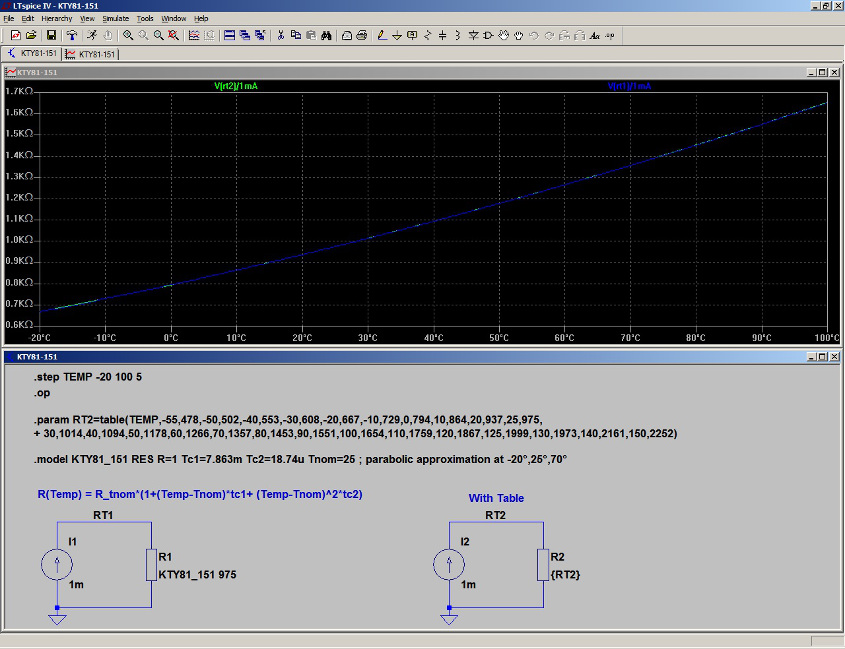Click the Run simulation icon
845x649 pixels.
pos(90,35)
